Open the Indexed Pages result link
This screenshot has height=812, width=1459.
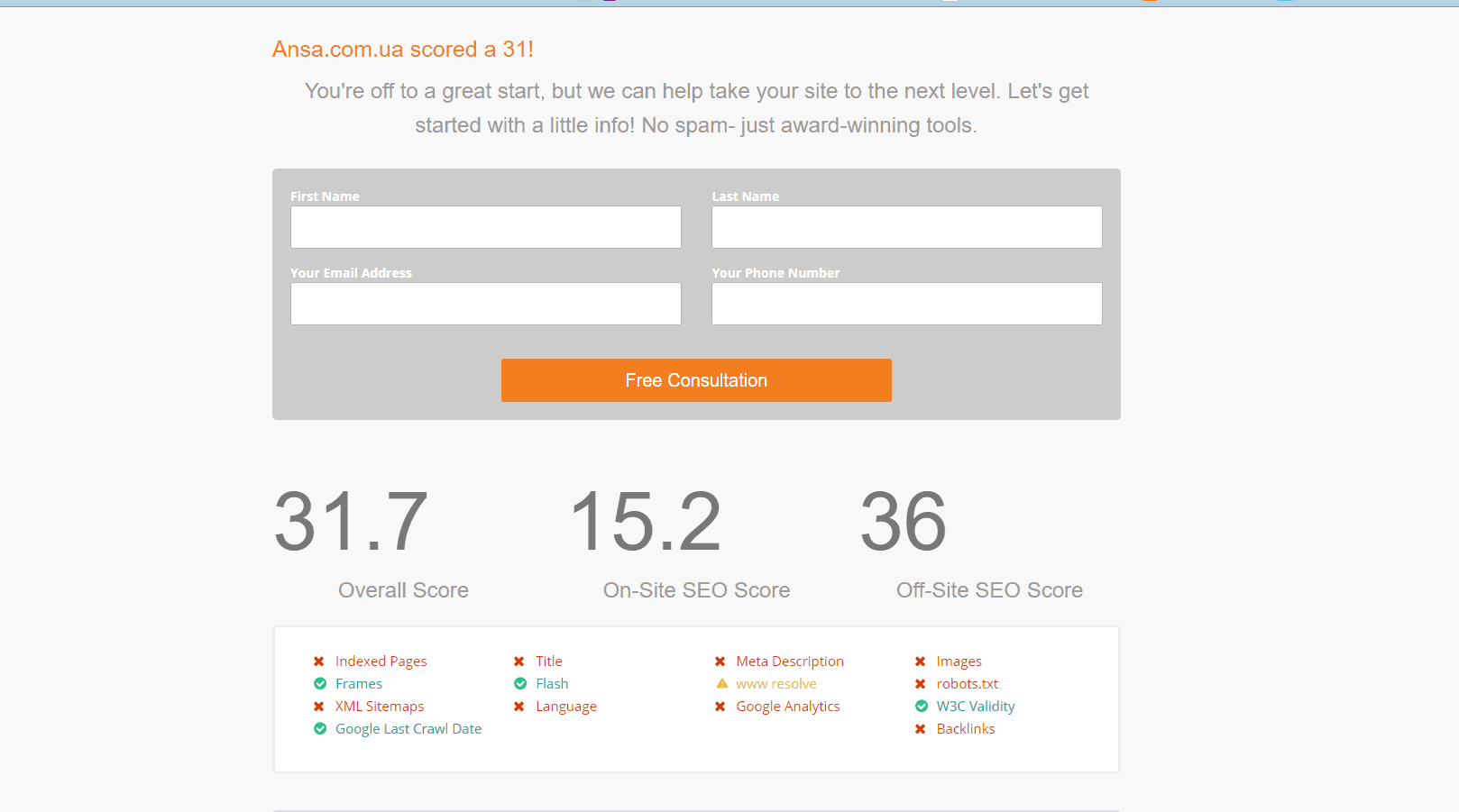(381, 661)
